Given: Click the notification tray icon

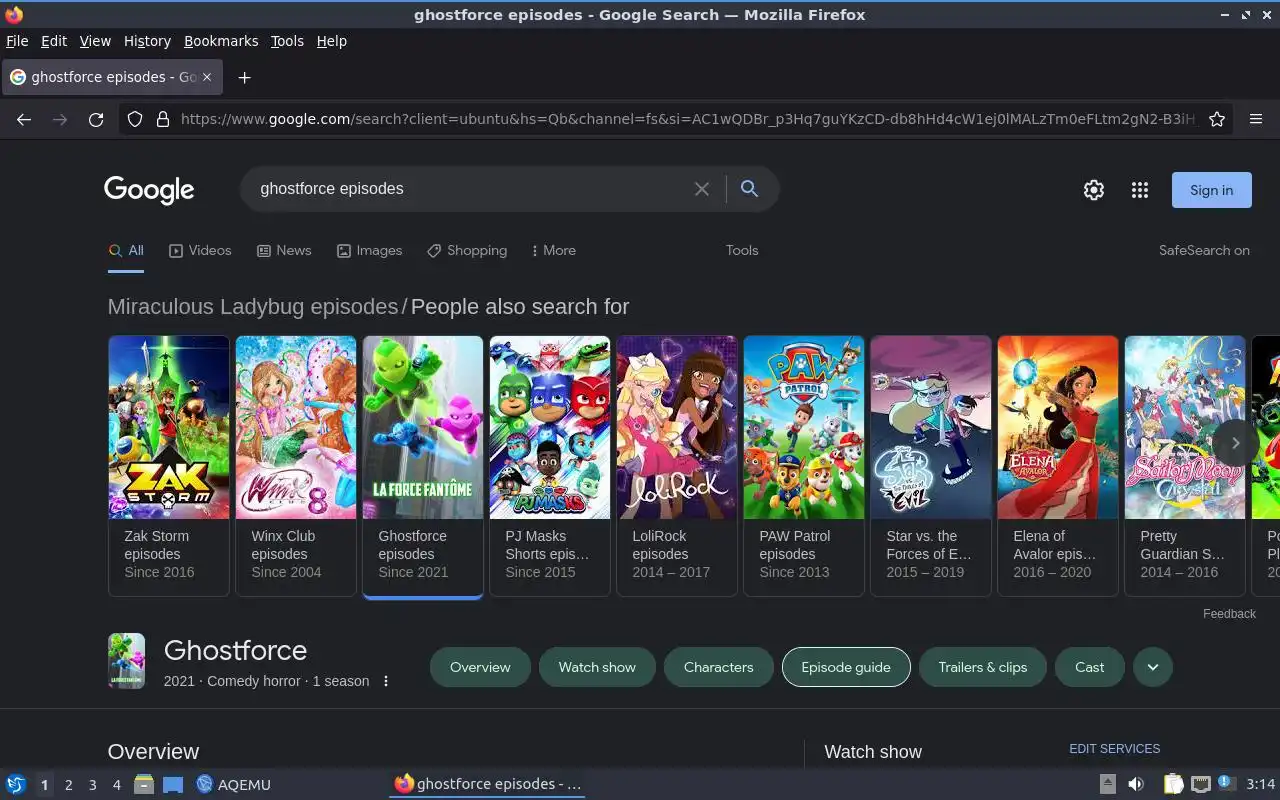Looking at the screenshot, I should tap(1226, 784).
